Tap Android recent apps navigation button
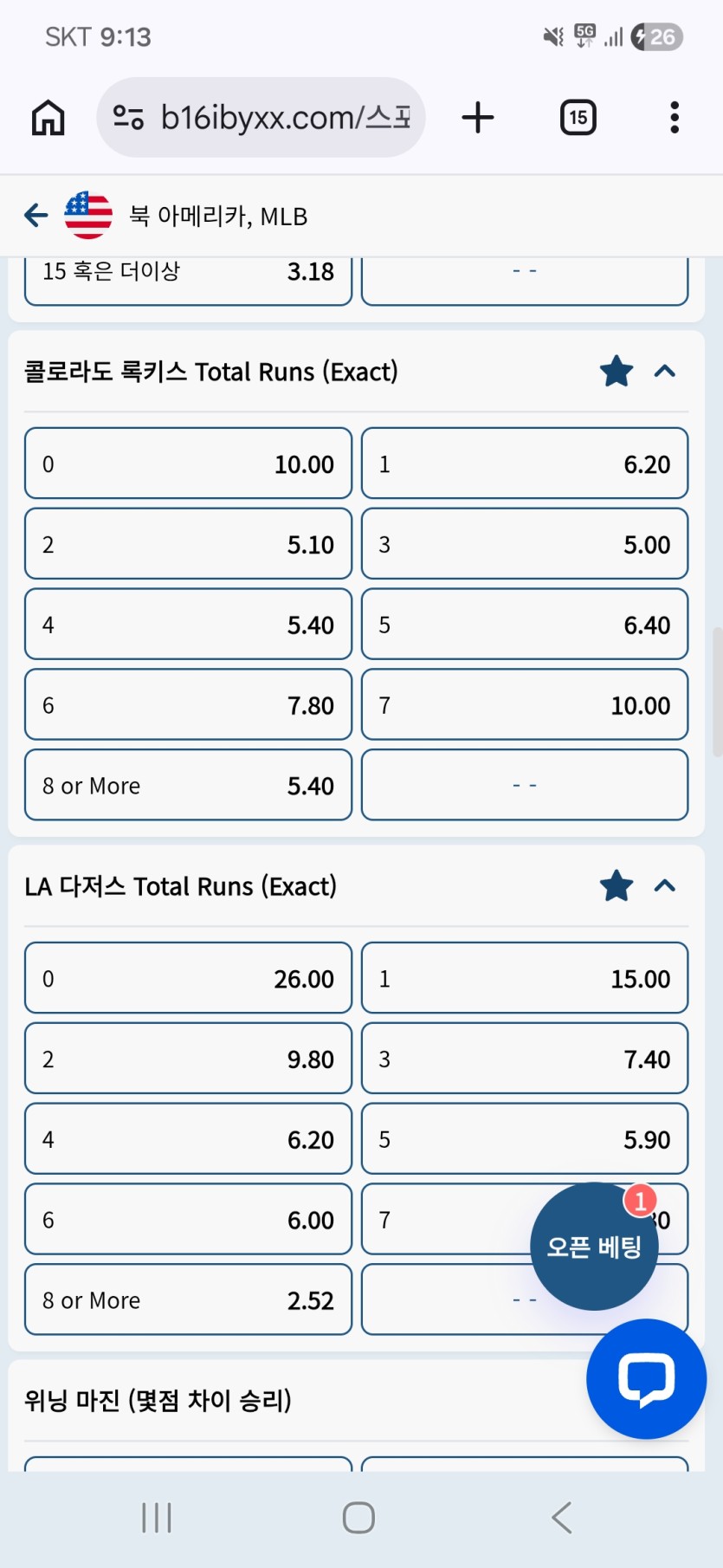 (x=157, y=1518)
